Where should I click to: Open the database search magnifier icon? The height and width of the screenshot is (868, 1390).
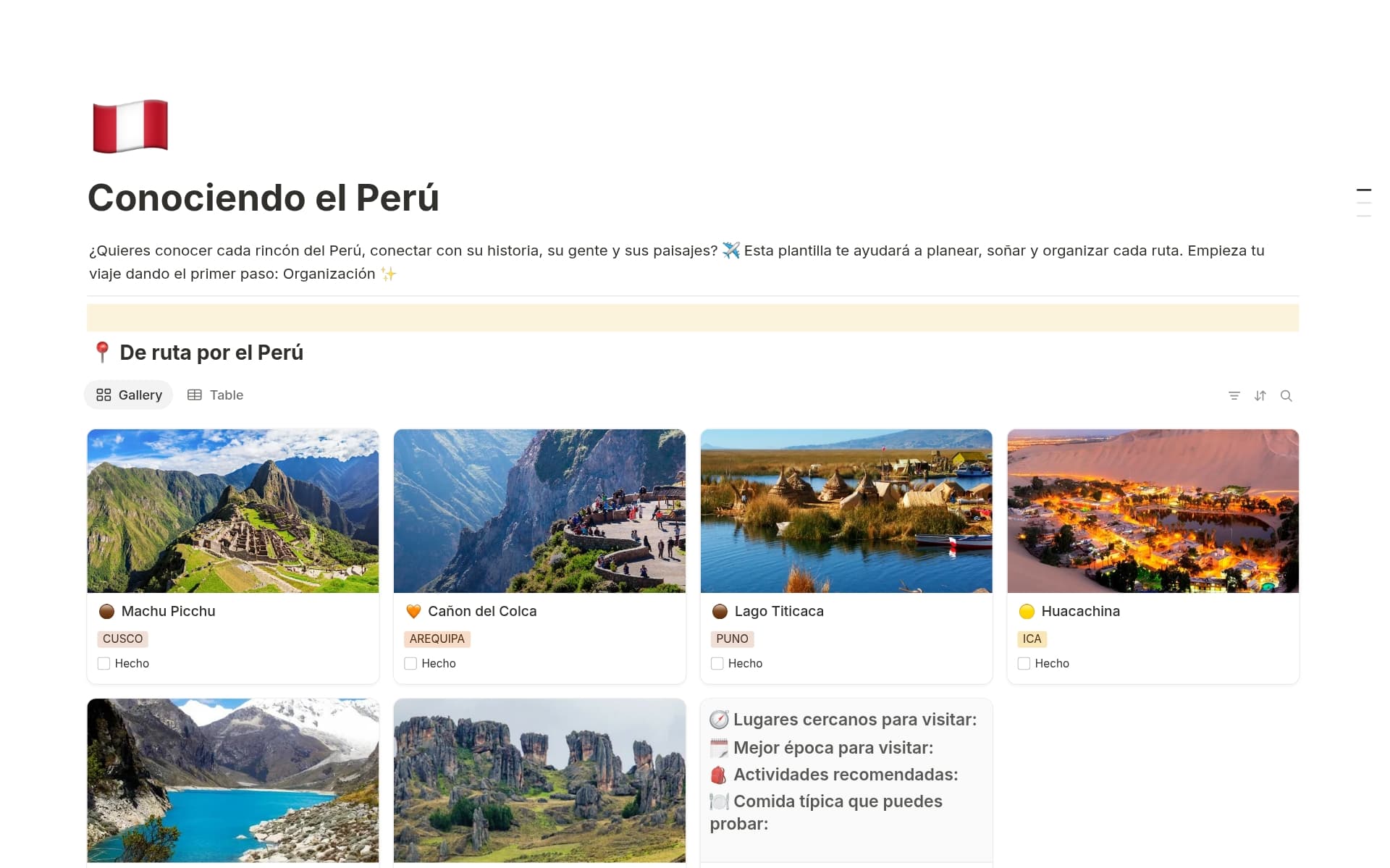click(1286, 395)
